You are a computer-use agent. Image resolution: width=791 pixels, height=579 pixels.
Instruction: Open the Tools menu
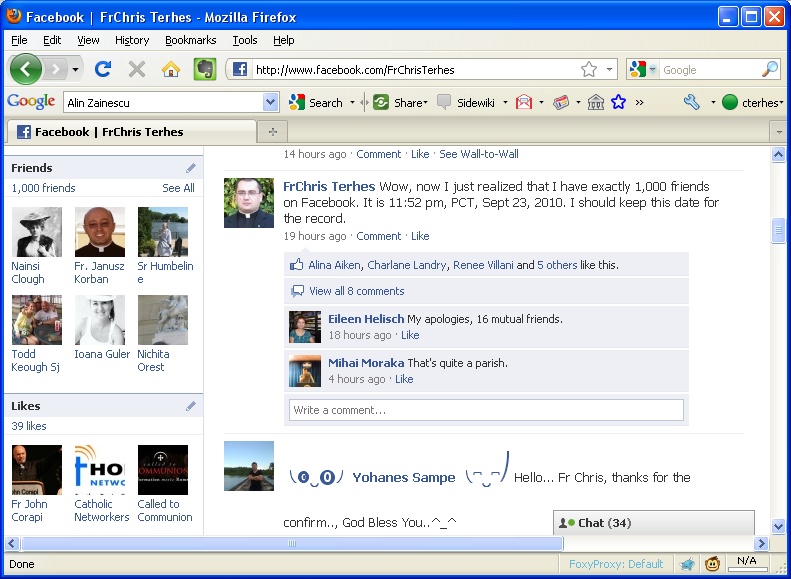[245, 40]
